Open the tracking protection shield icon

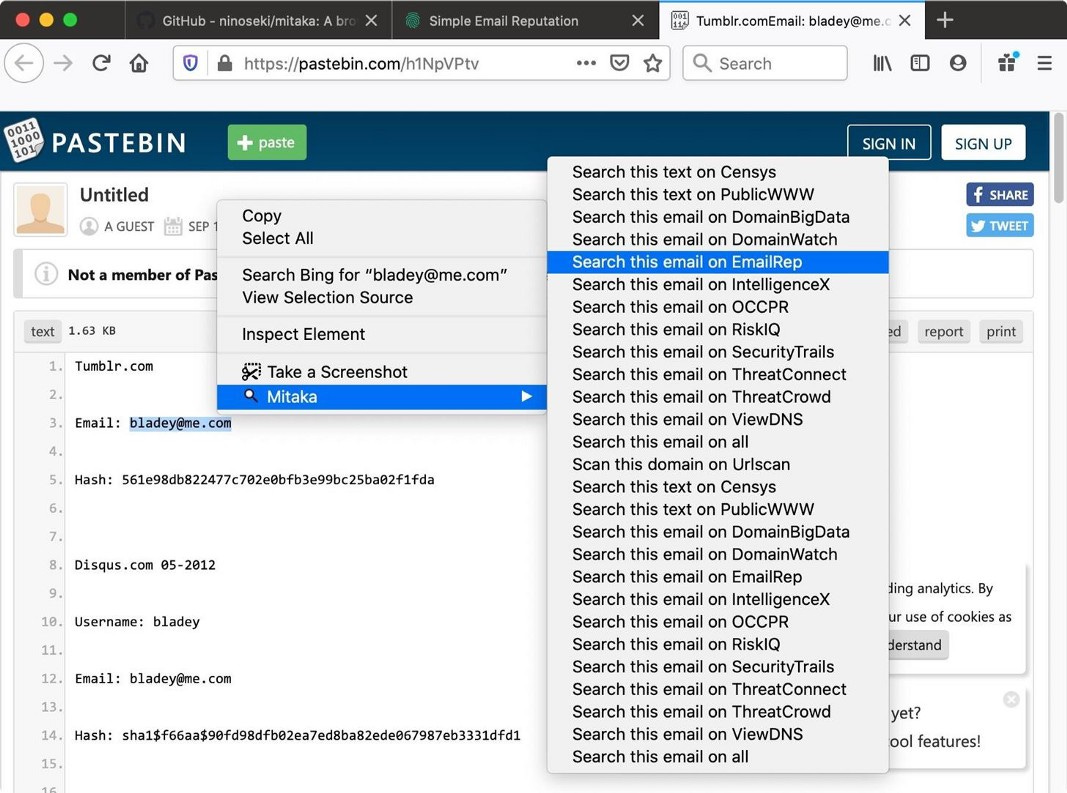191,63
